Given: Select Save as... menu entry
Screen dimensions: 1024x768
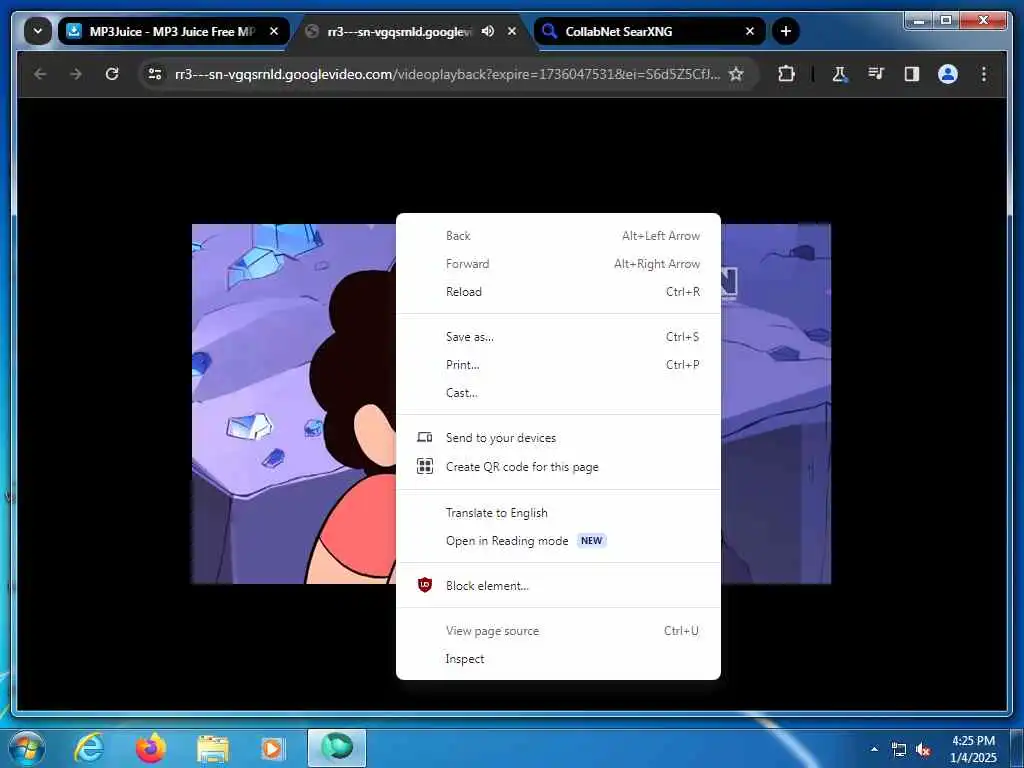Looking at the screenshot, I should pos(558,337).
